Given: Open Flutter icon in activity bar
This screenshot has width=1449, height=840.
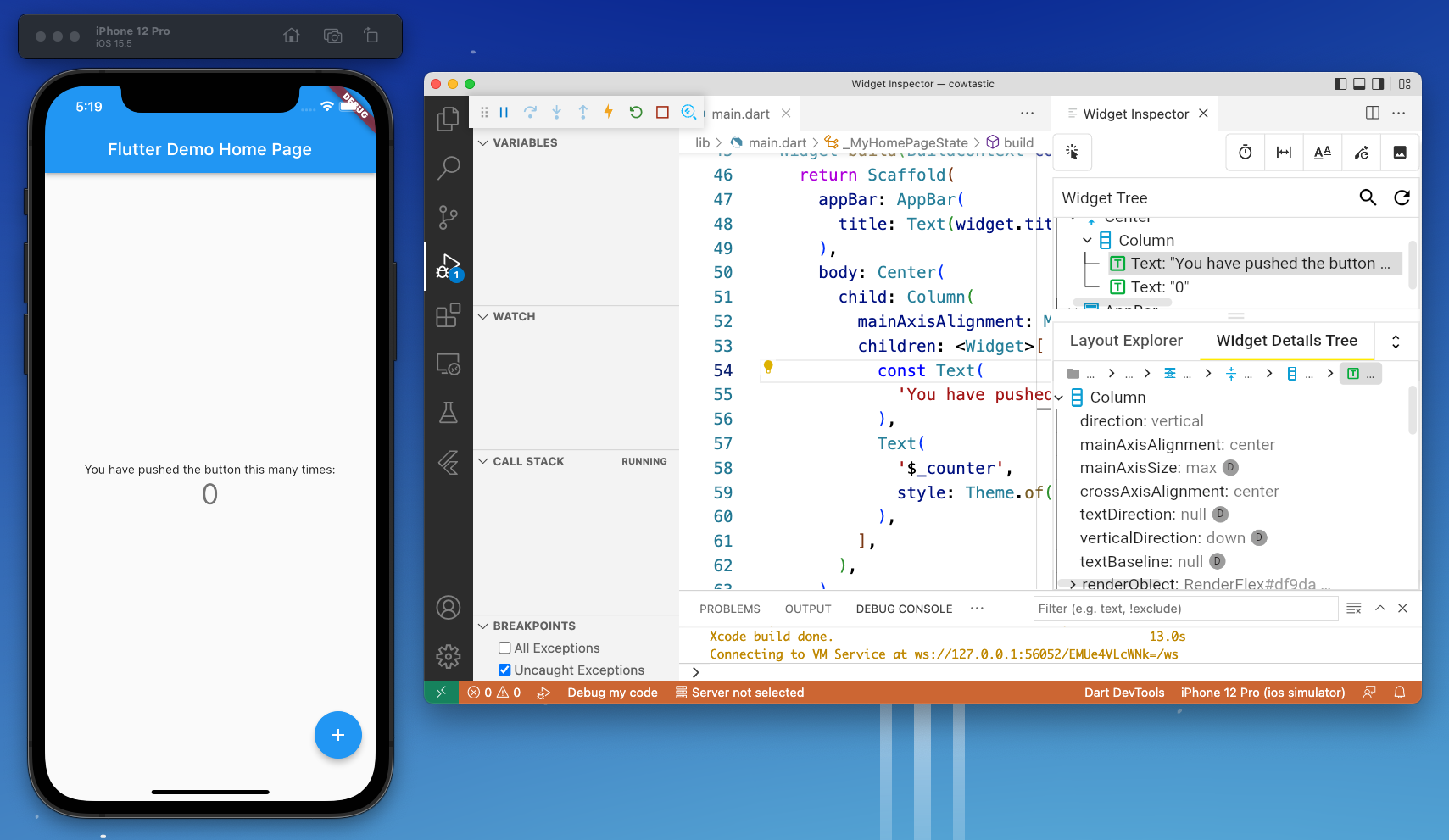Looking at the screenshot, I should pos(449,462).
